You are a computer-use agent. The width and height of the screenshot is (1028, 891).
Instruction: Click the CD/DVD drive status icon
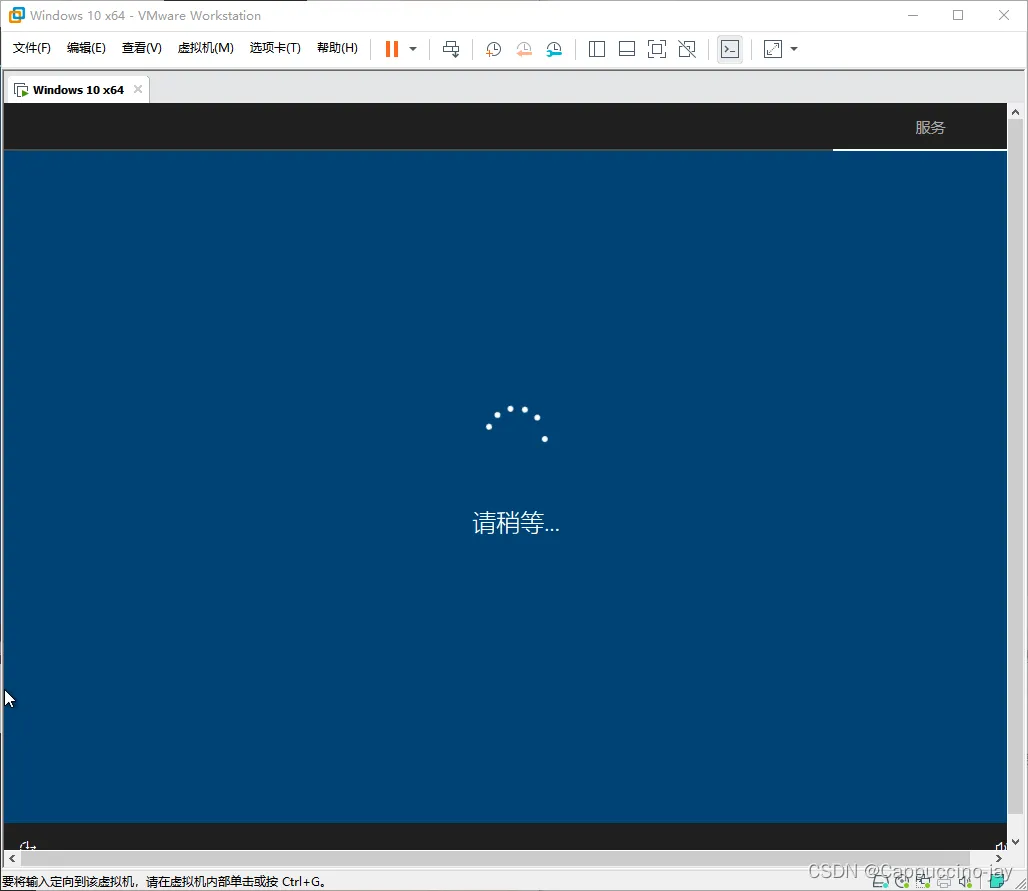(902, 882)
